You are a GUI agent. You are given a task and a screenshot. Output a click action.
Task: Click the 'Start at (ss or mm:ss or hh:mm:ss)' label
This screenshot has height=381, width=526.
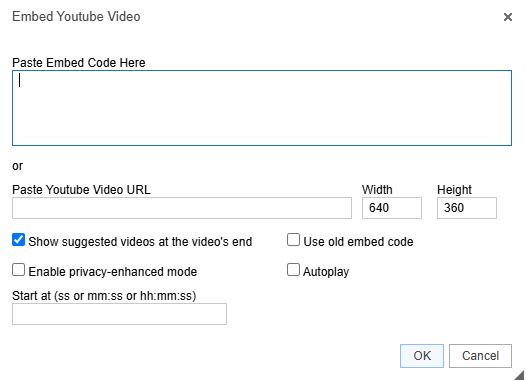click(x=104, y=296)
